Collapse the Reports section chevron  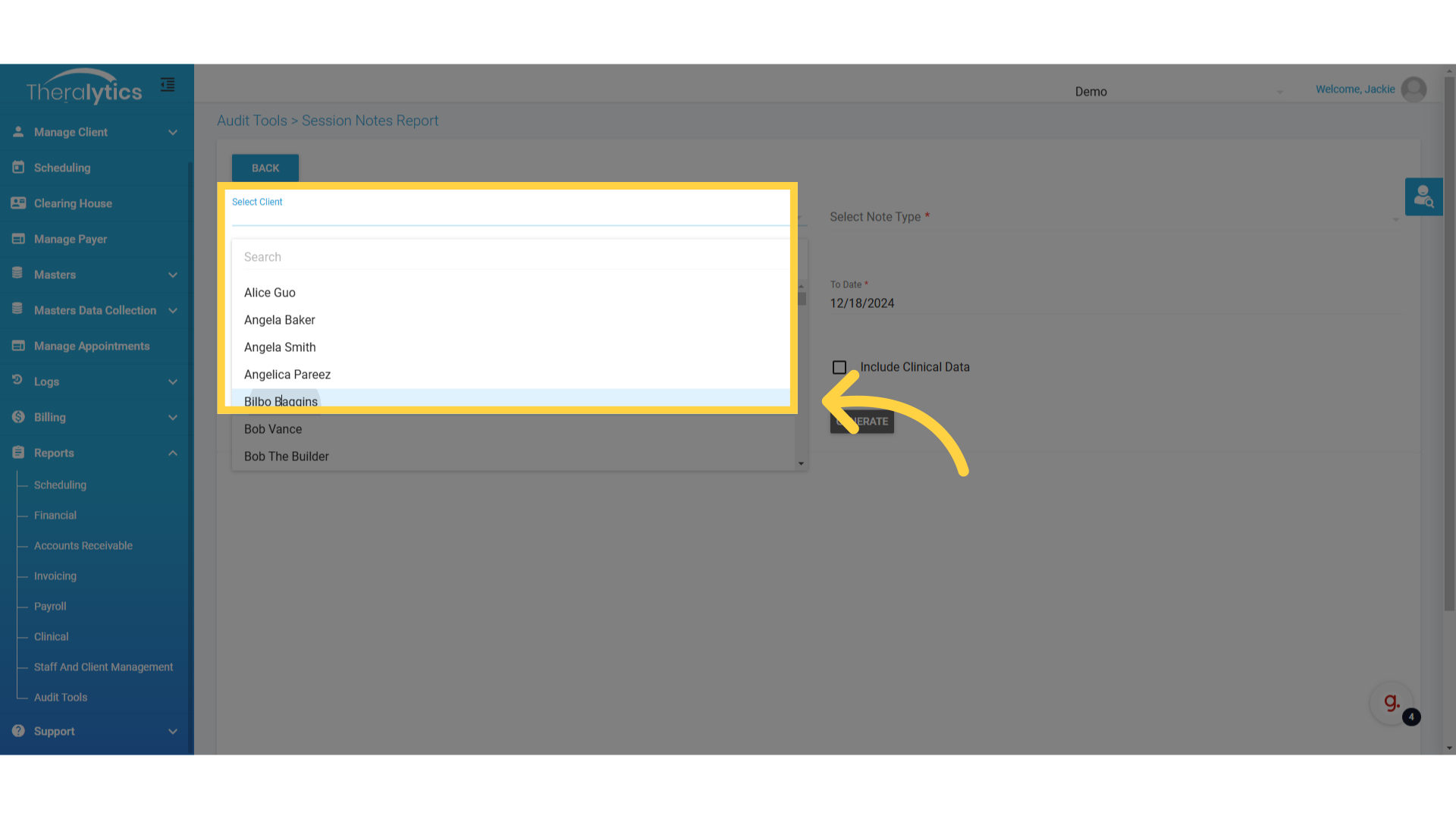pyautogui.click(x=173, y=453)
